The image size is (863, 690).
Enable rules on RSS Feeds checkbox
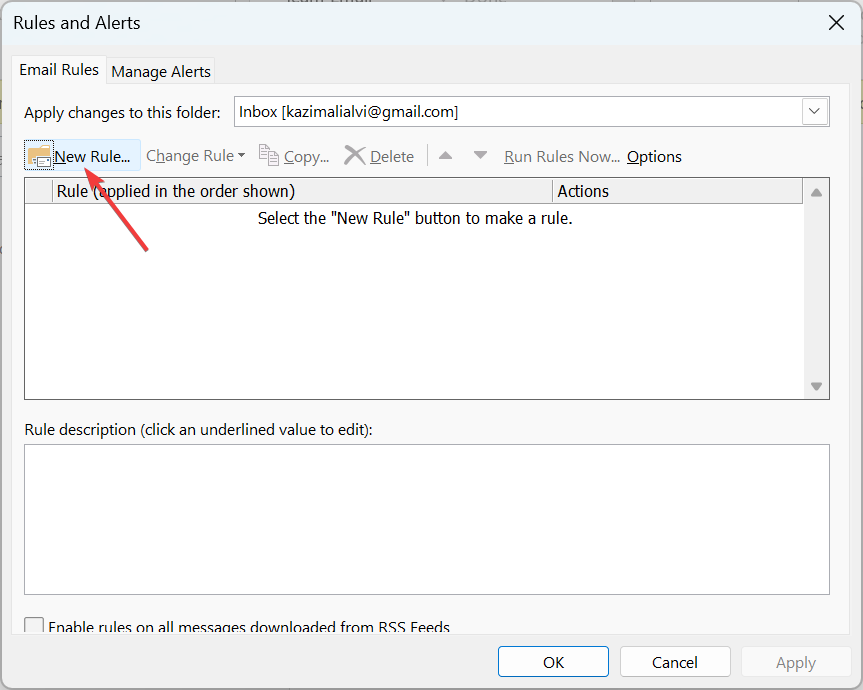[35, 627]
